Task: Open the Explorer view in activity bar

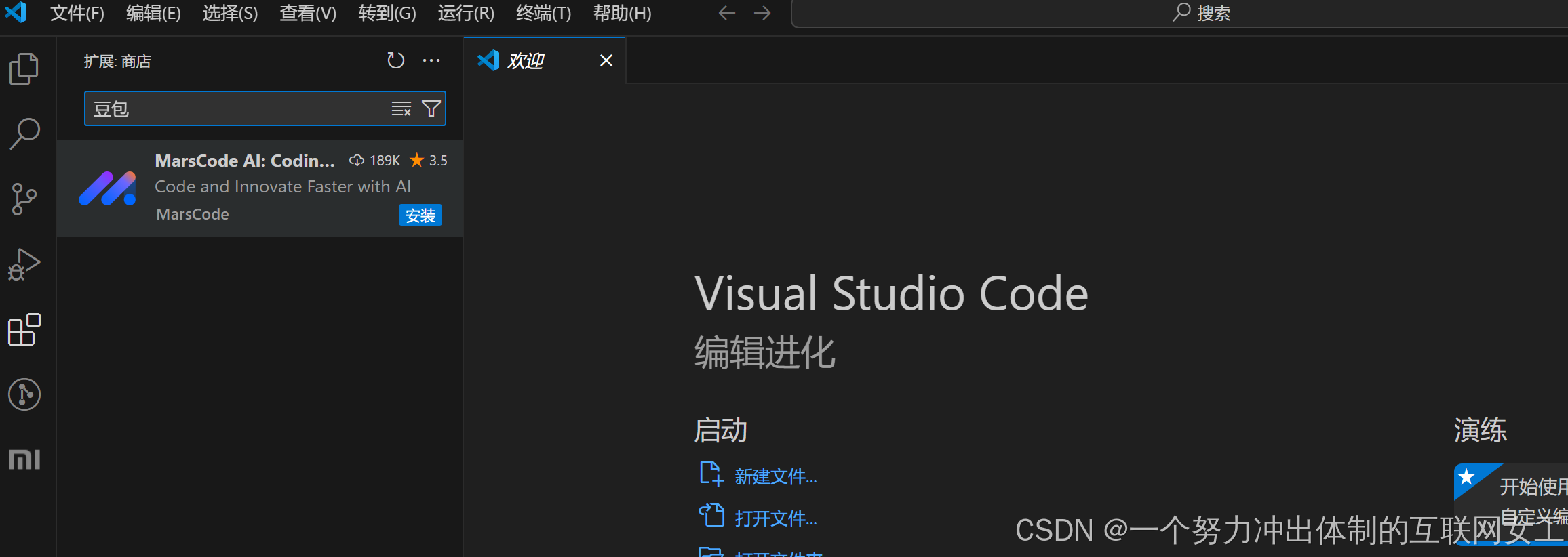Action: coord(24,69)
